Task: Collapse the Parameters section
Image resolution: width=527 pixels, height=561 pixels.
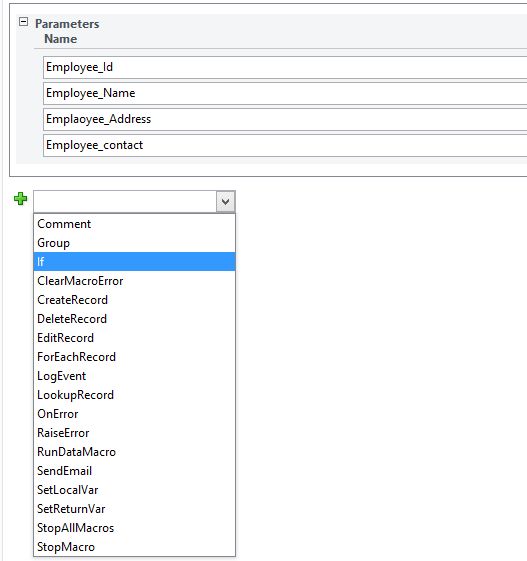Action: [23, 22]
